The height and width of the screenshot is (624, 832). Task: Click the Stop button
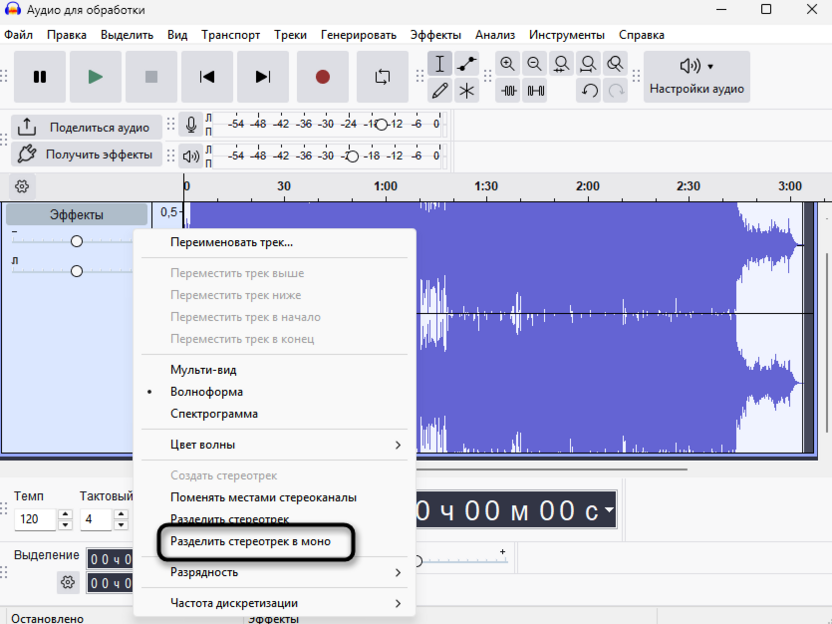151,77
